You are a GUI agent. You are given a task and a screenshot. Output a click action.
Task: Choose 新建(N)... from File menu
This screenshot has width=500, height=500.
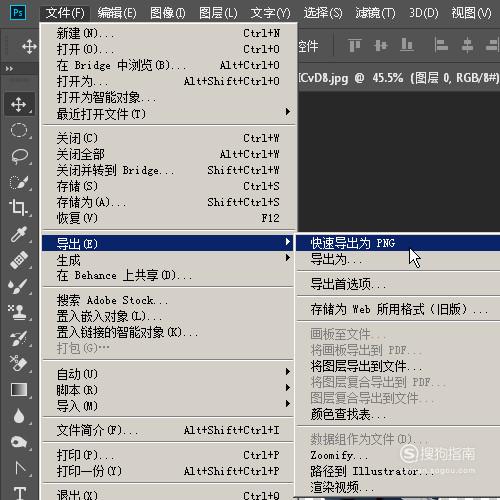pyautogui.click(x=169, y=33)
